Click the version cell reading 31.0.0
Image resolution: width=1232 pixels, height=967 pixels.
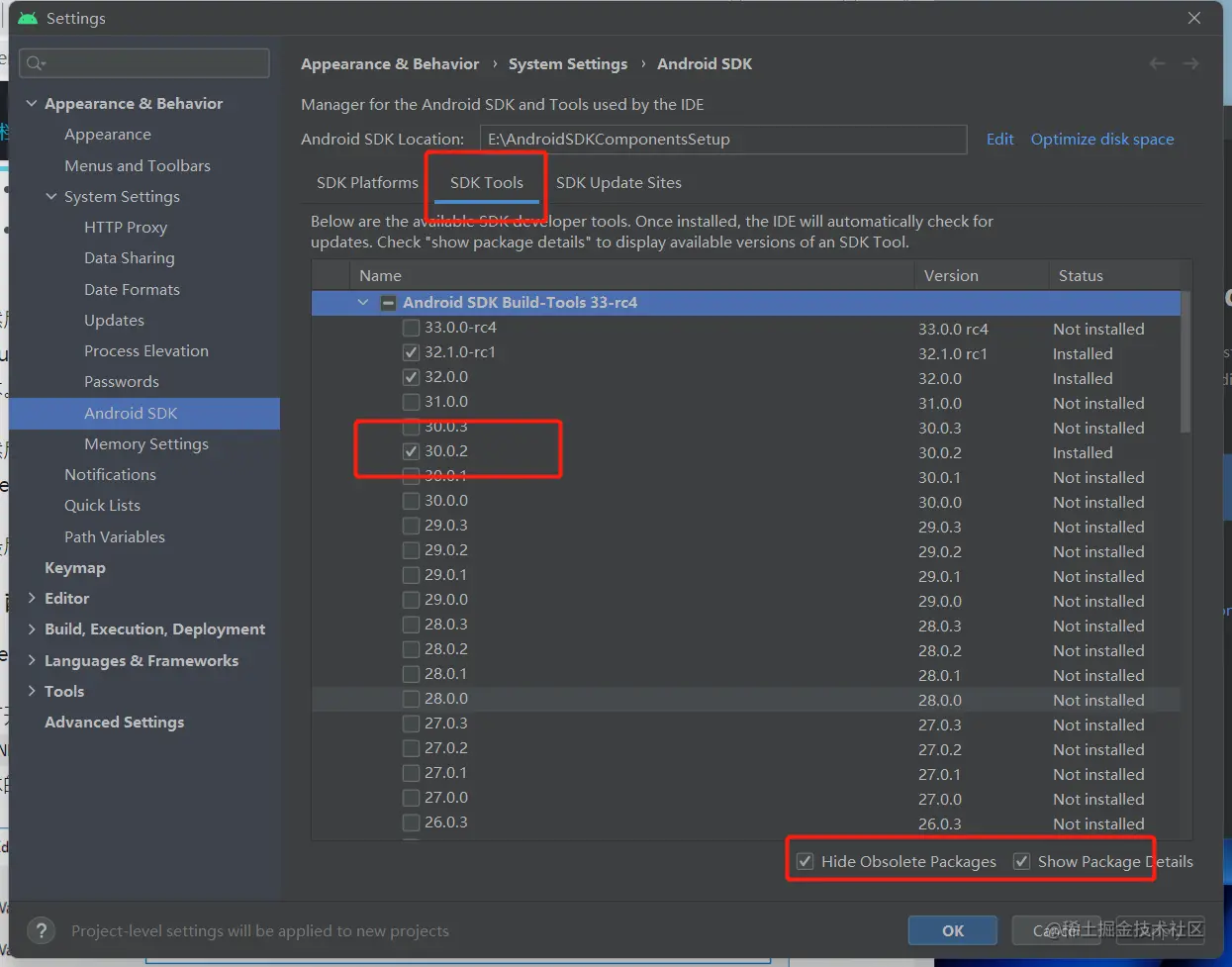pyautogui.click(x=939, y=403)
